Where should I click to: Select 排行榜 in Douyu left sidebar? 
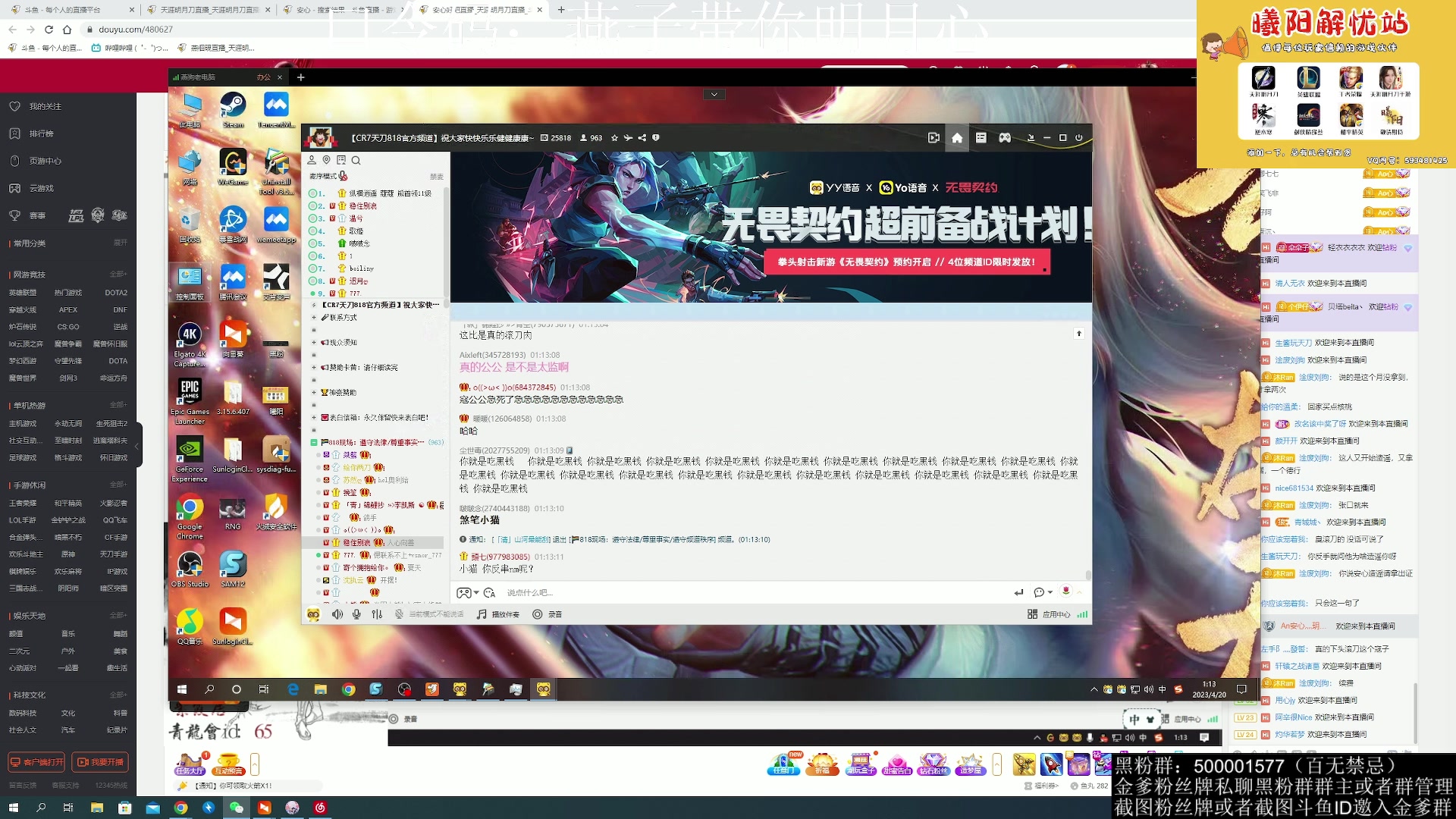42,133
